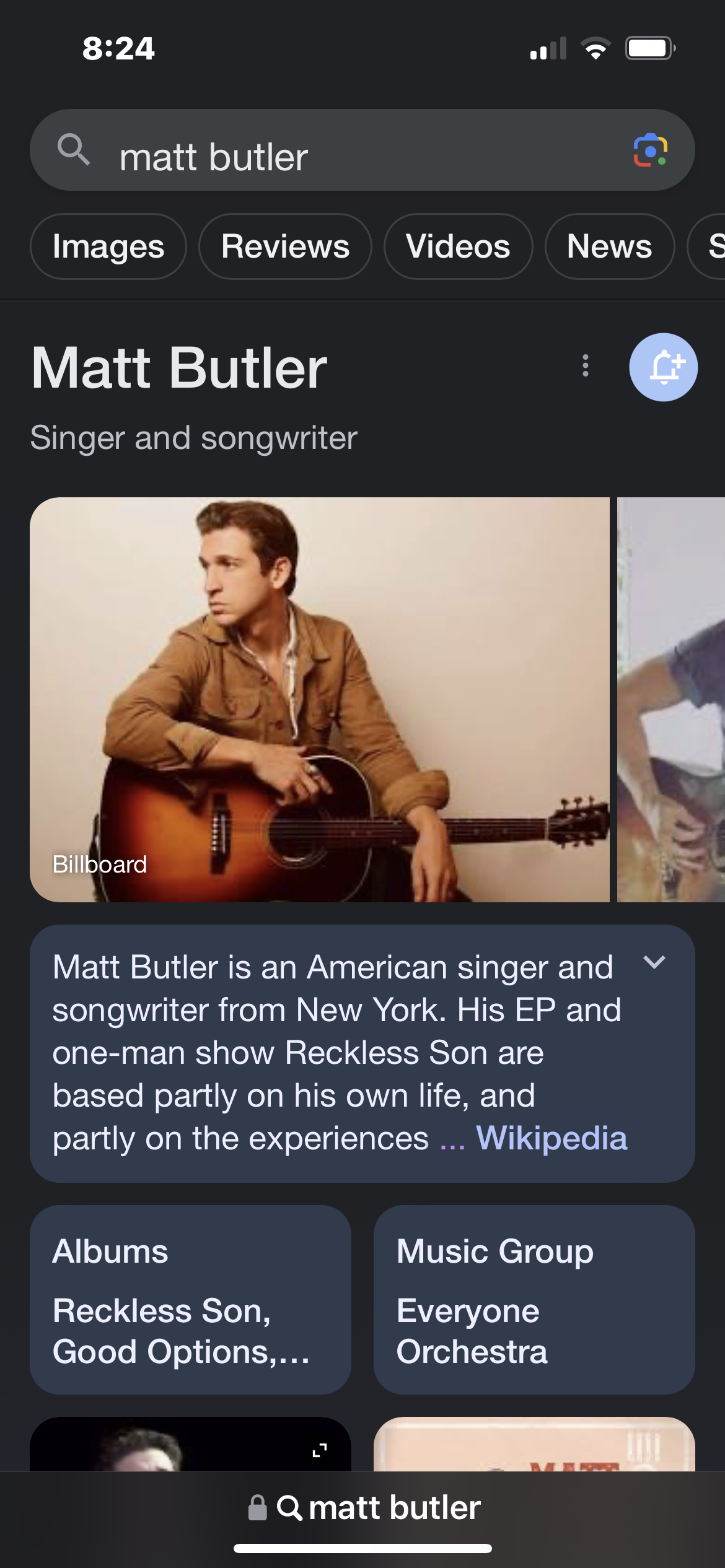Screen dimensions: 725x1568
Task: Tap the home indicator bar
Action: pos(362,1549)
